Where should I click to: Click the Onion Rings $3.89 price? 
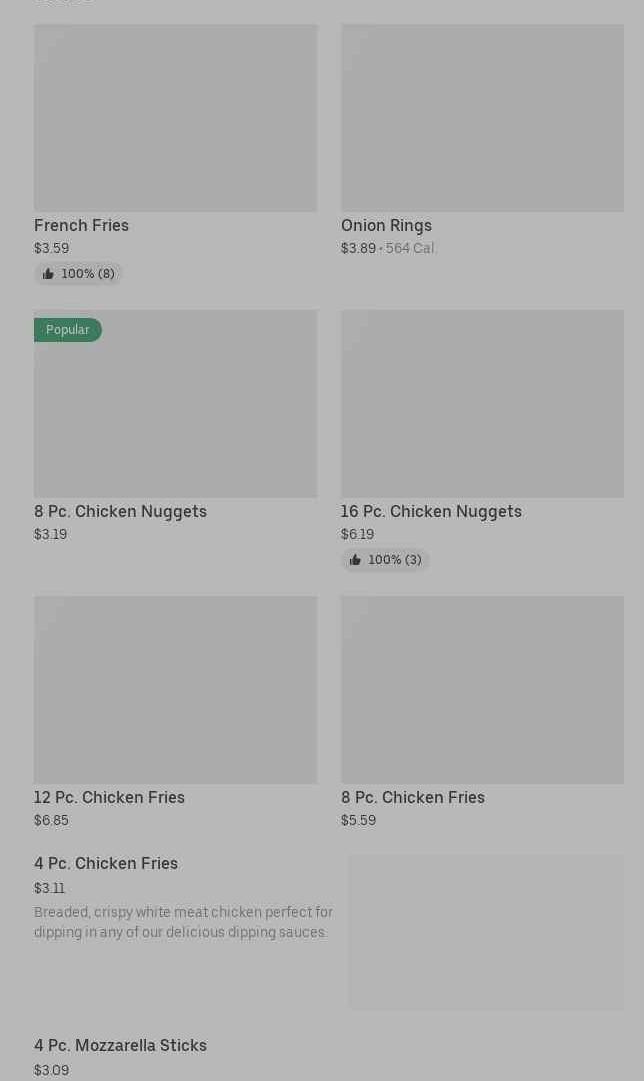(x=358, y=248)
